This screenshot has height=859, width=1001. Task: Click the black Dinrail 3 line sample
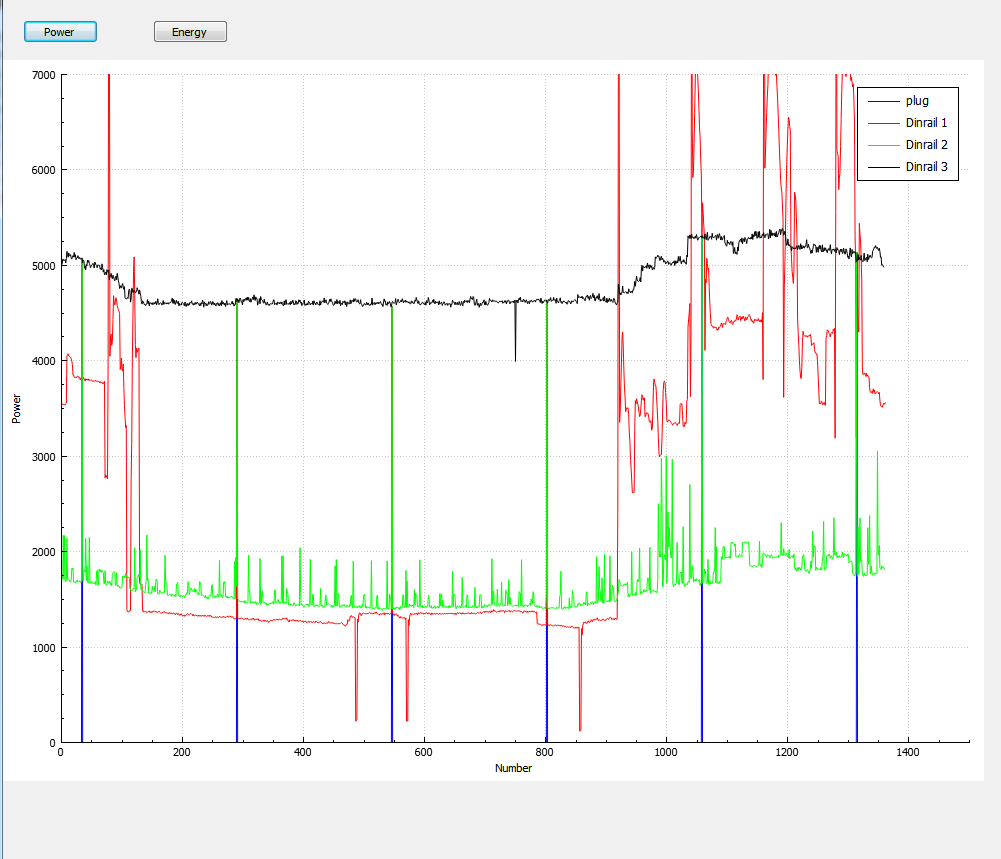884,167
